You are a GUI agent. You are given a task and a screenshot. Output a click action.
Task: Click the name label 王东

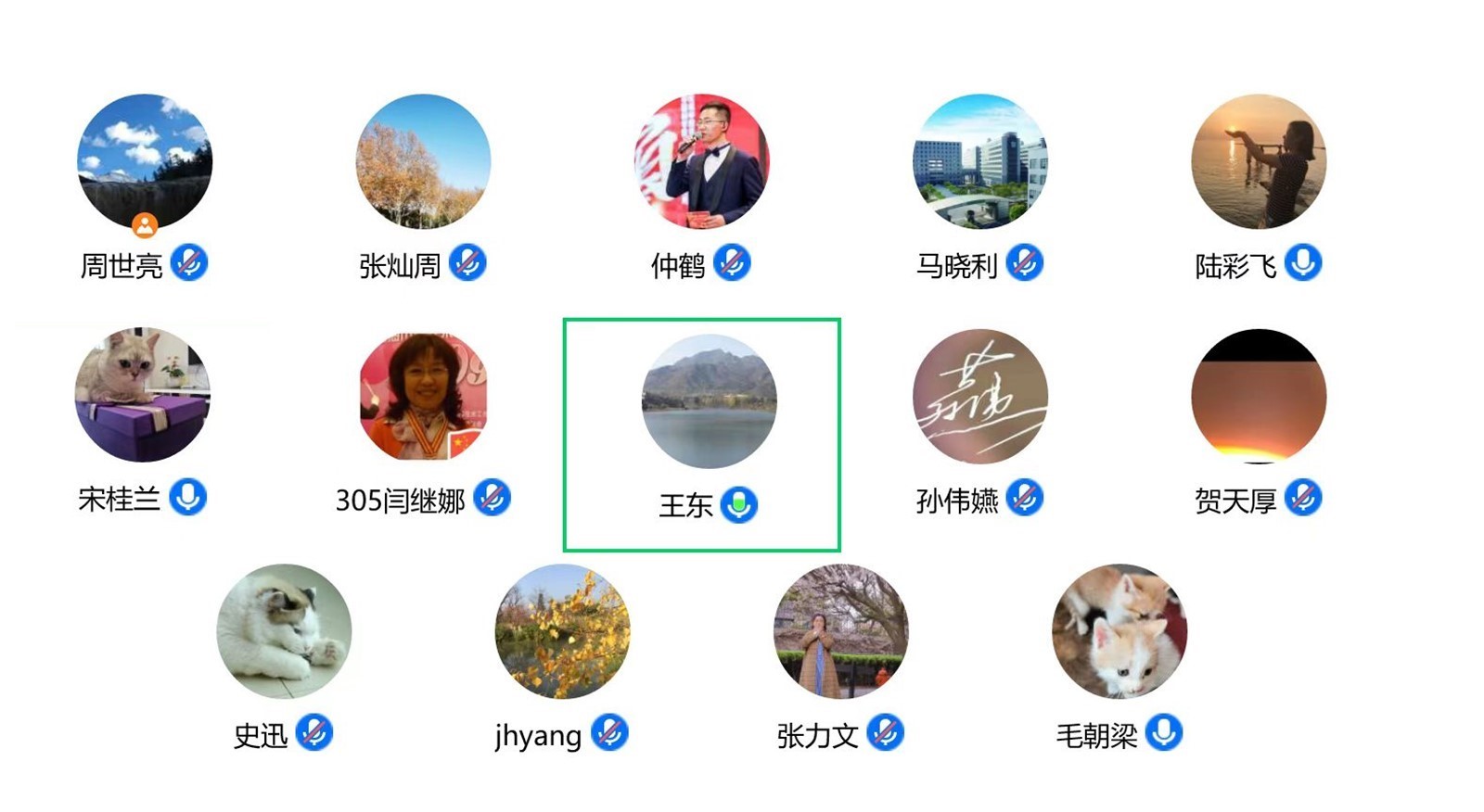tap(685, 505)
